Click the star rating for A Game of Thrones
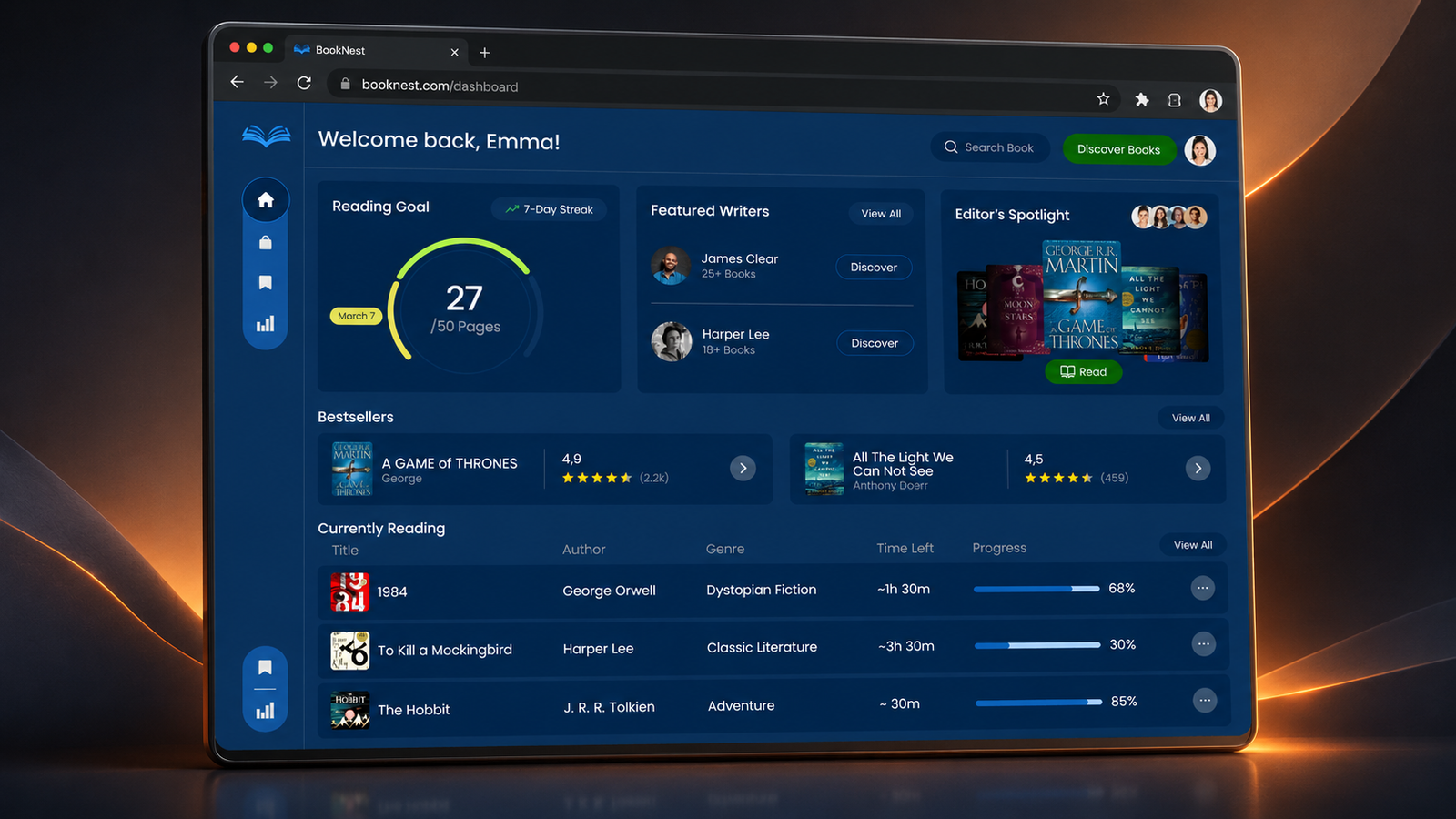 coord(597,478)
